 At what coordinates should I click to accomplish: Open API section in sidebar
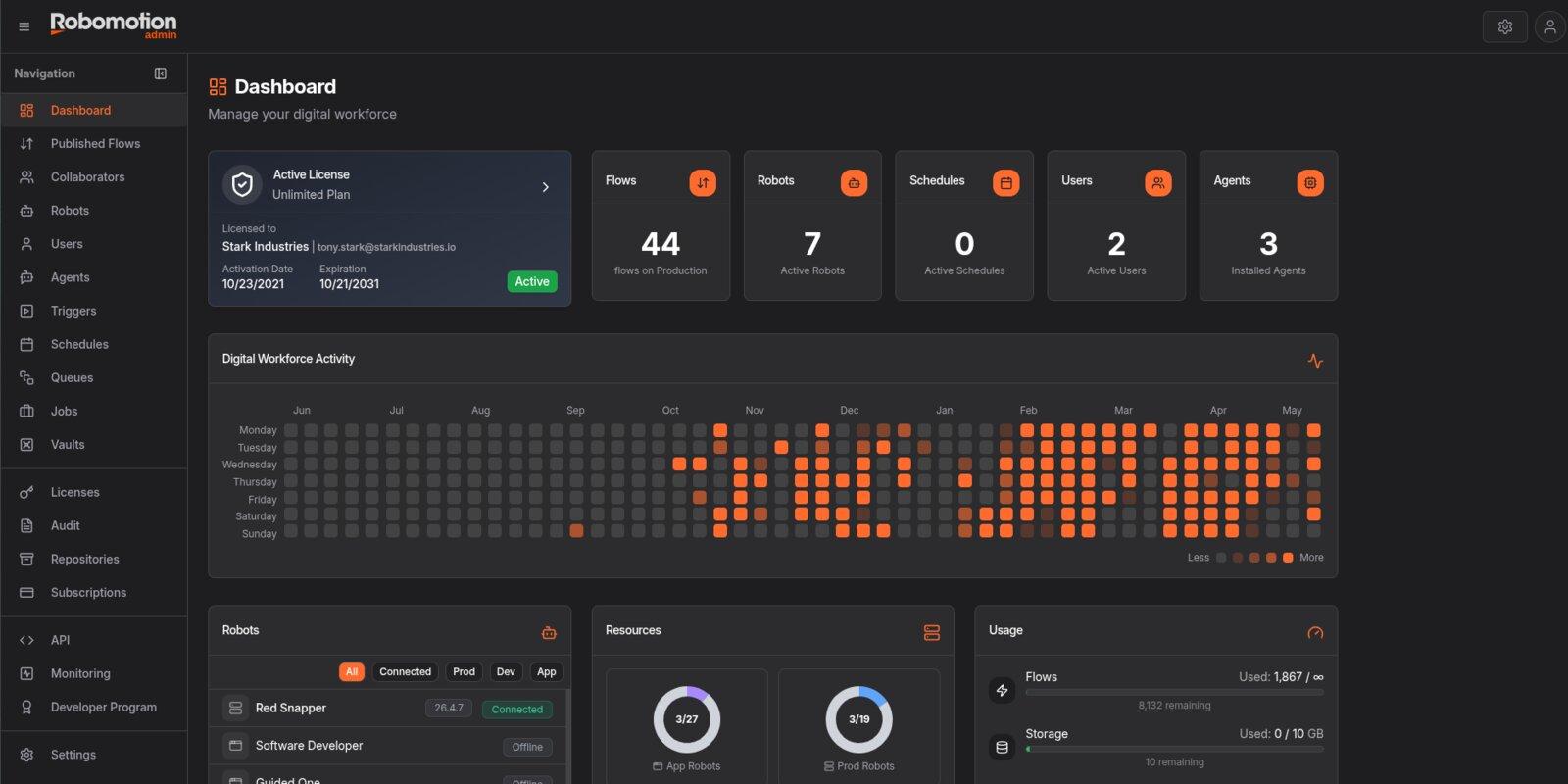[94, 640]
